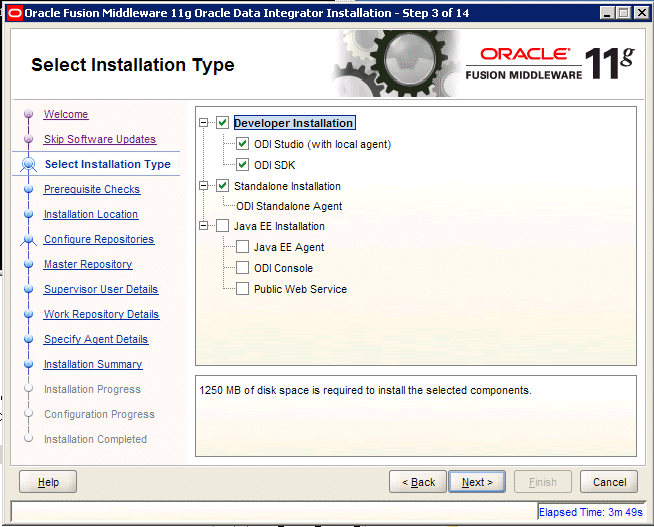This screenshot has height=527, width=654.
Task: Go to Master Repository step
Action: click(88, 264)
